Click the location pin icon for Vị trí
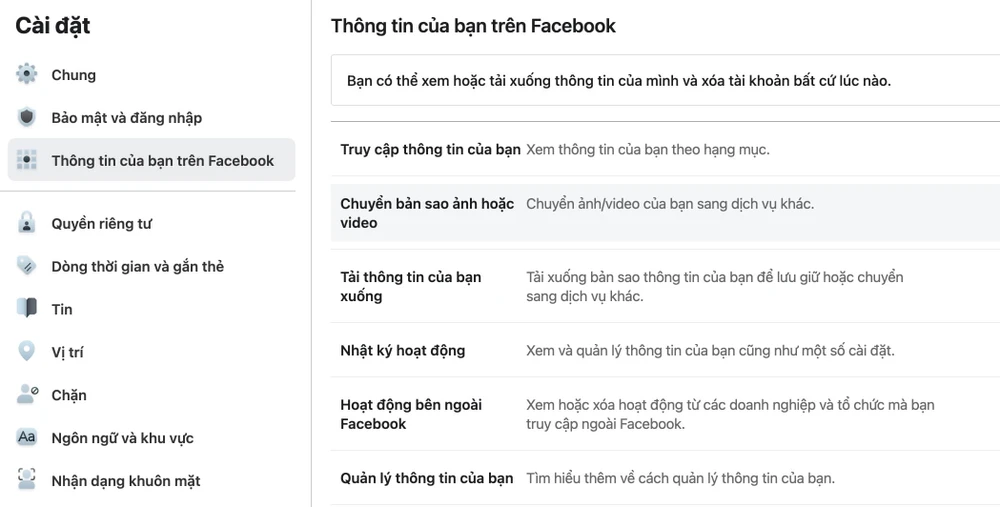 tap(27, 352)
